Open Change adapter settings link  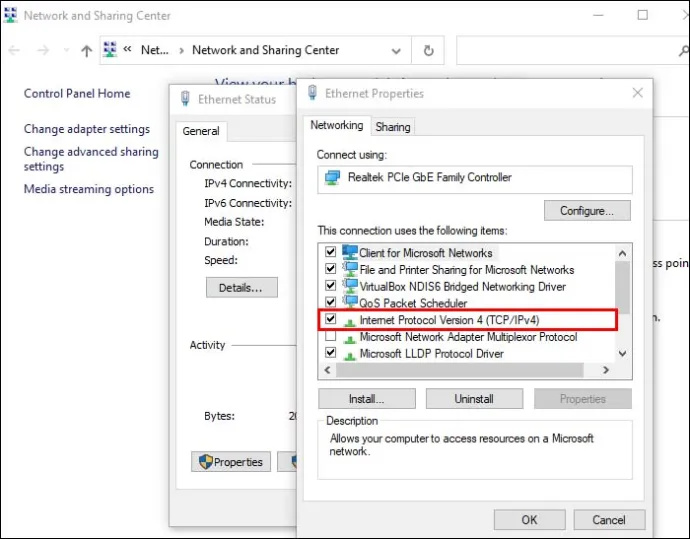(x=87, y=129)
